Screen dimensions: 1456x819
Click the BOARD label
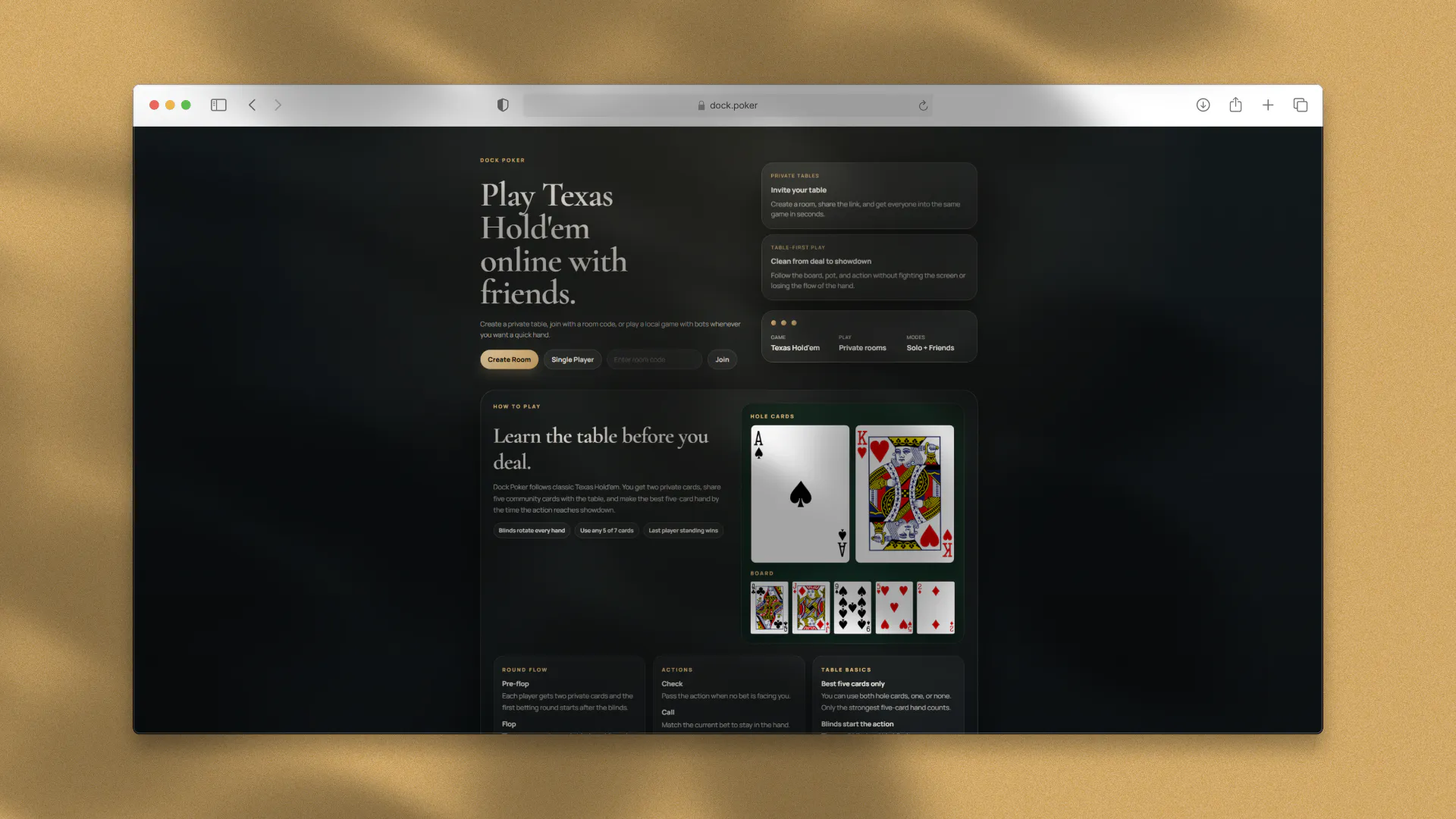click(762, 573)
